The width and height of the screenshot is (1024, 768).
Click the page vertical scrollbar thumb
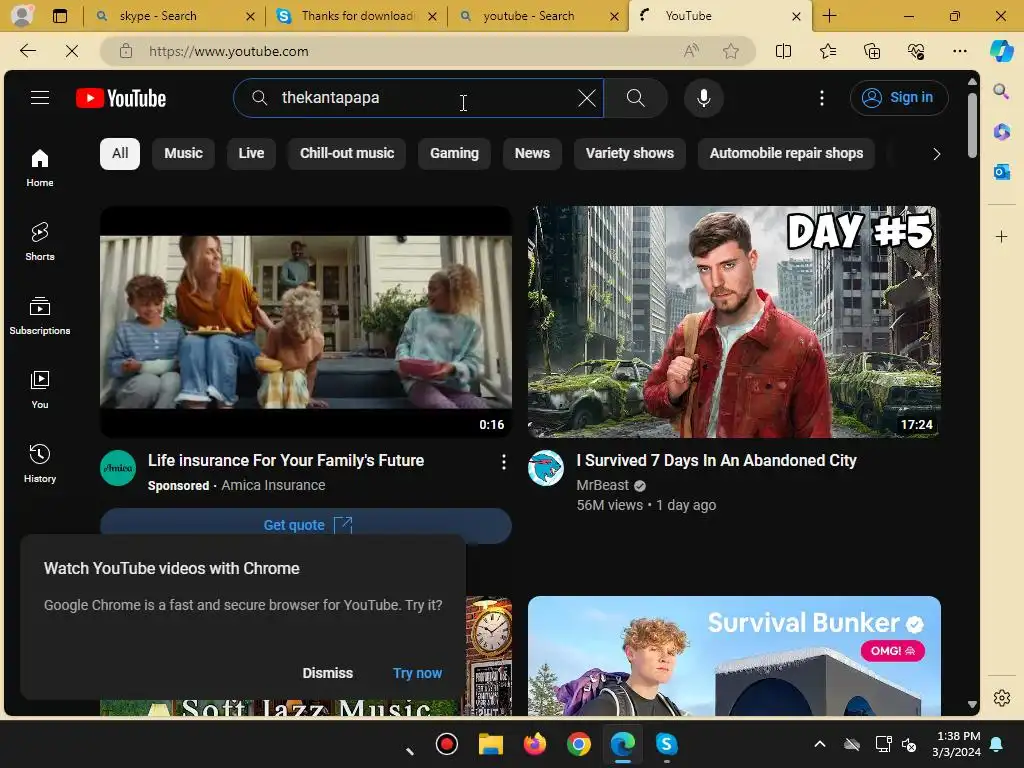972,125
